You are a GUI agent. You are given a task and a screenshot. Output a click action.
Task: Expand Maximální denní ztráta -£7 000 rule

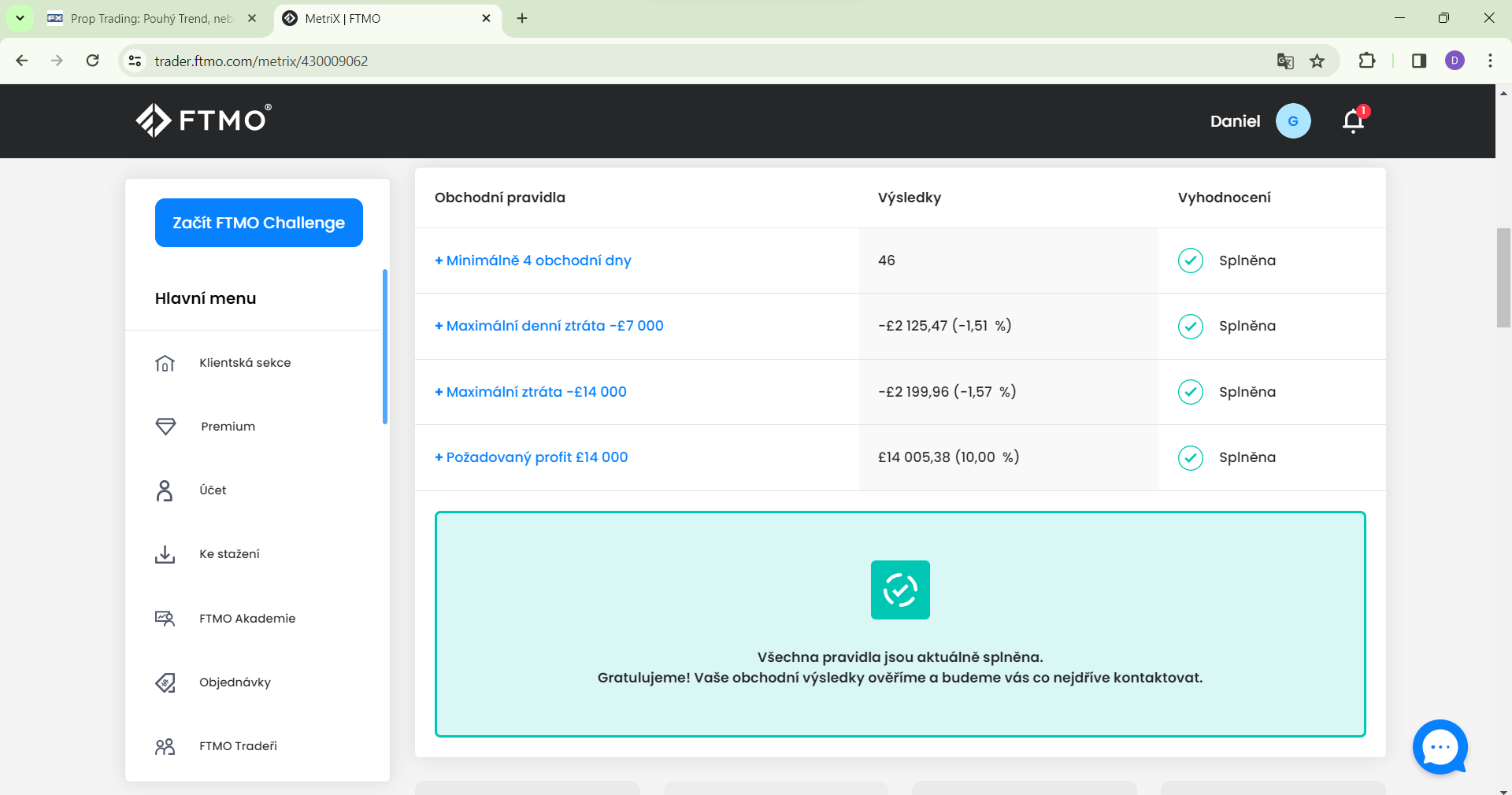coord(549,326)
